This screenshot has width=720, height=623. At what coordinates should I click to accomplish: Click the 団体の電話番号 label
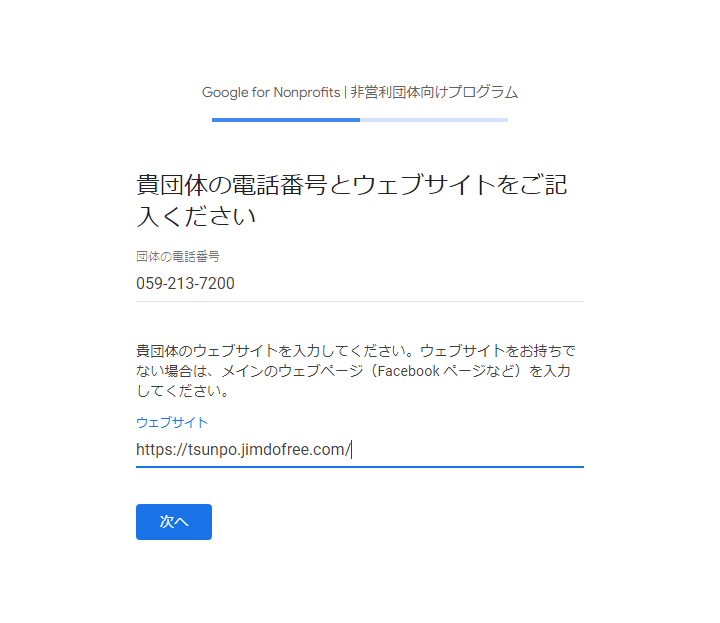pos(178,256)
